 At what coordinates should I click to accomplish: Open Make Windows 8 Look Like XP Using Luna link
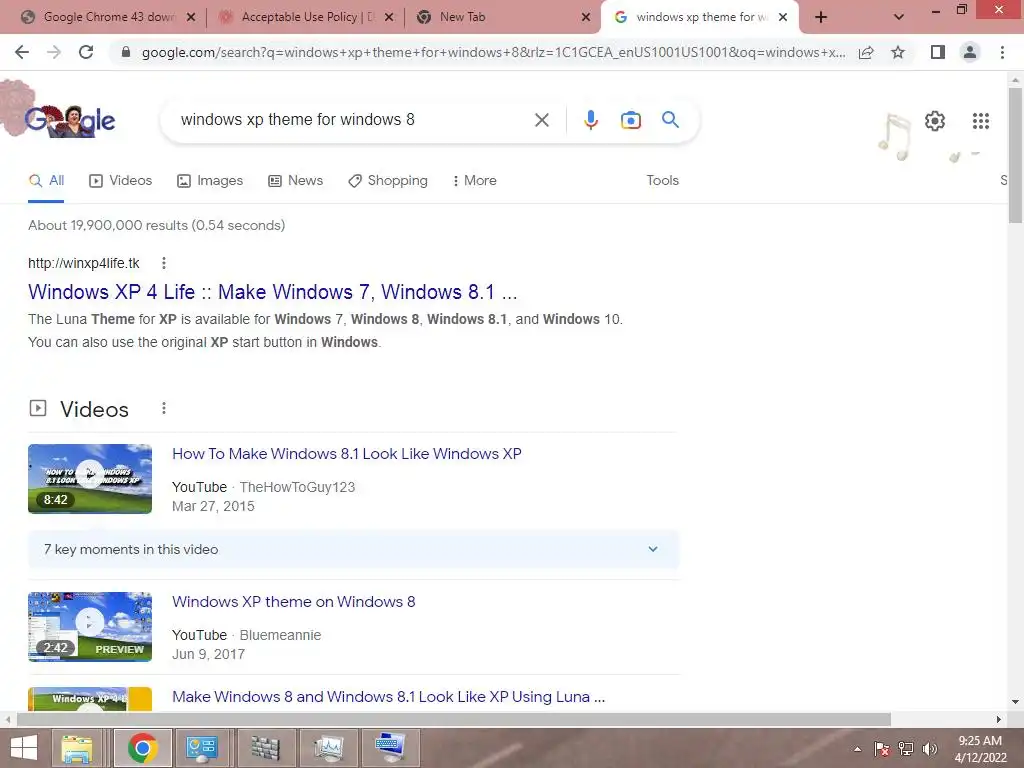tap(389, 697)
